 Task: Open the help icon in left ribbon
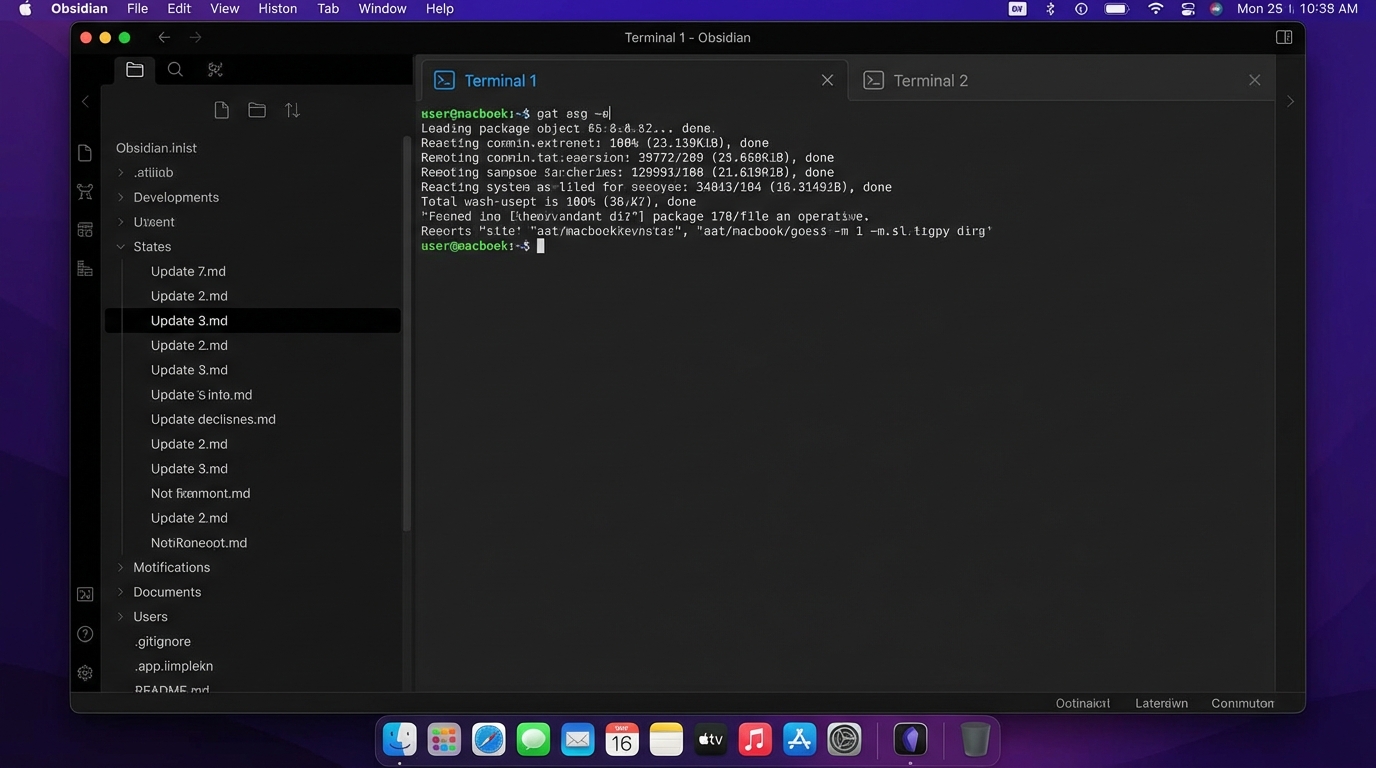[85, 634]
